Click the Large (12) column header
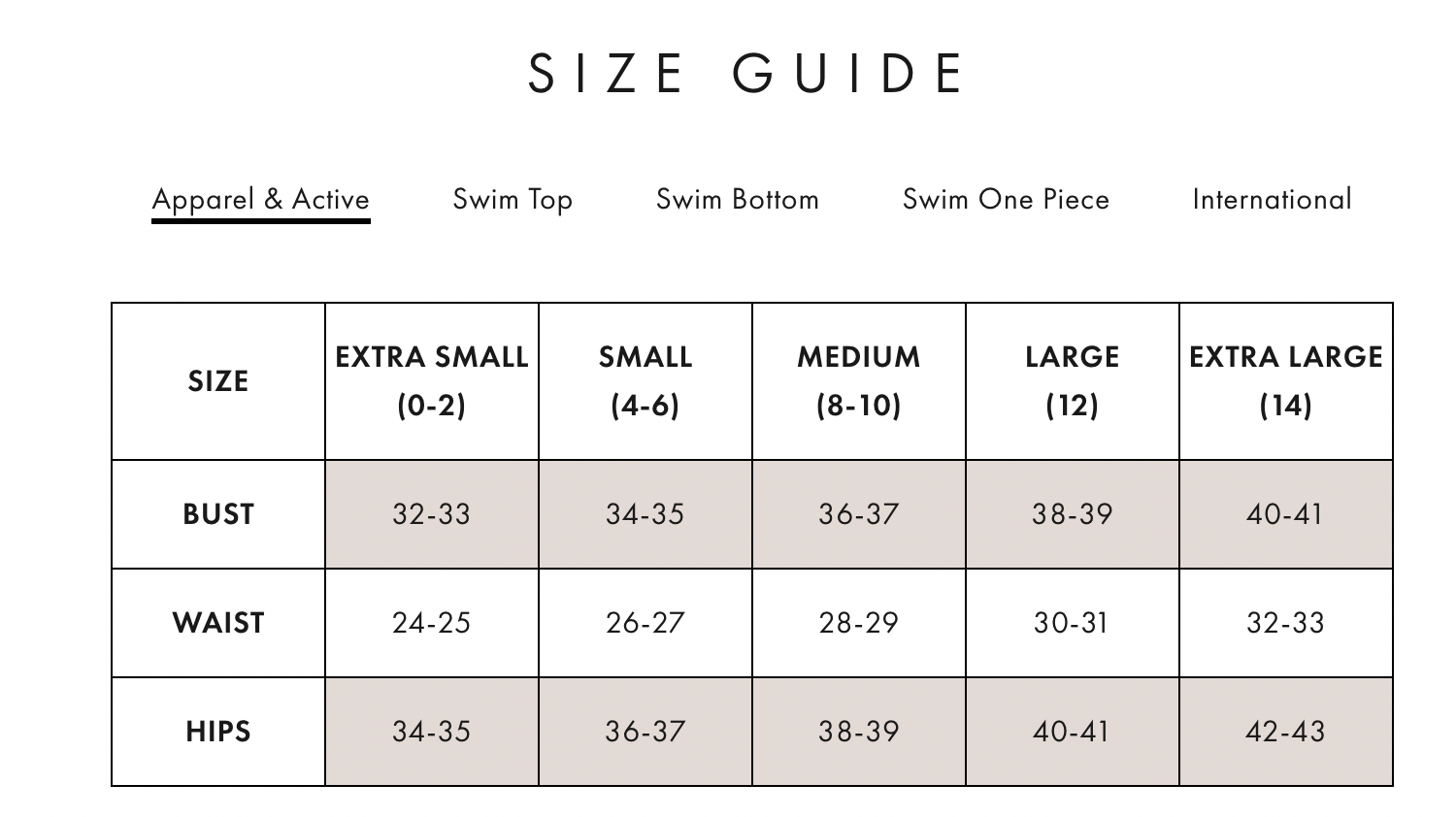 click(x=1073, y=381)
